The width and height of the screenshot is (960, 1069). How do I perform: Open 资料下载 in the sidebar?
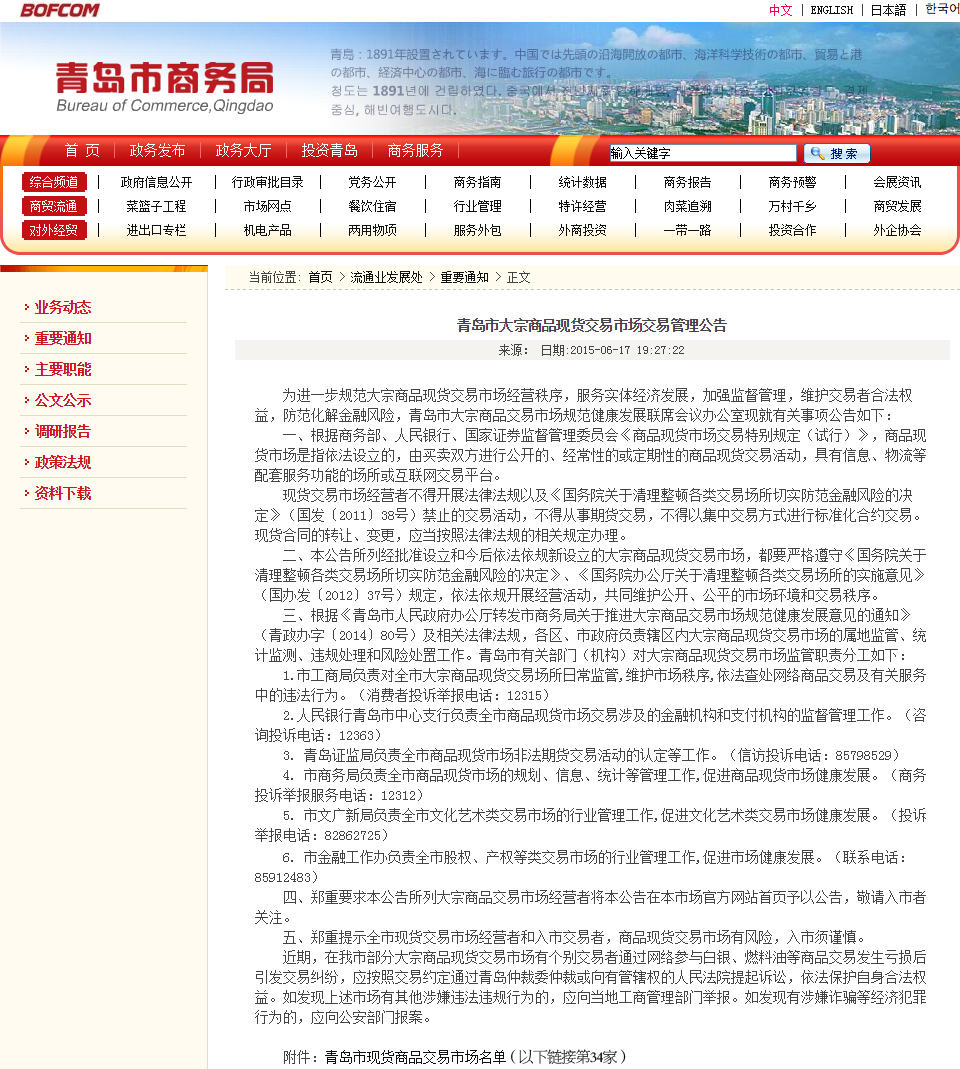[x=63, y=494]
